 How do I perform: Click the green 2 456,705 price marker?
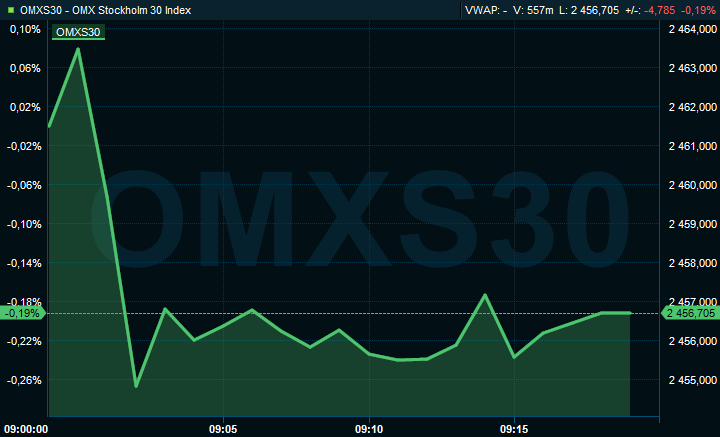690,314
